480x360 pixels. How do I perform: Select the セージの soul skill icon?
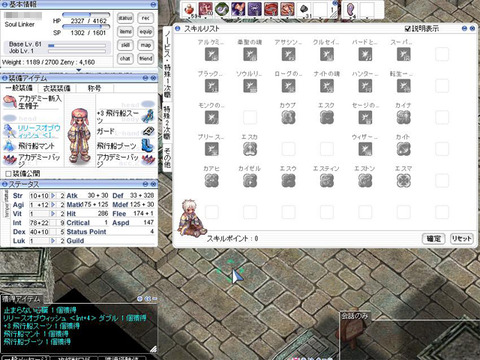[365, 118]
